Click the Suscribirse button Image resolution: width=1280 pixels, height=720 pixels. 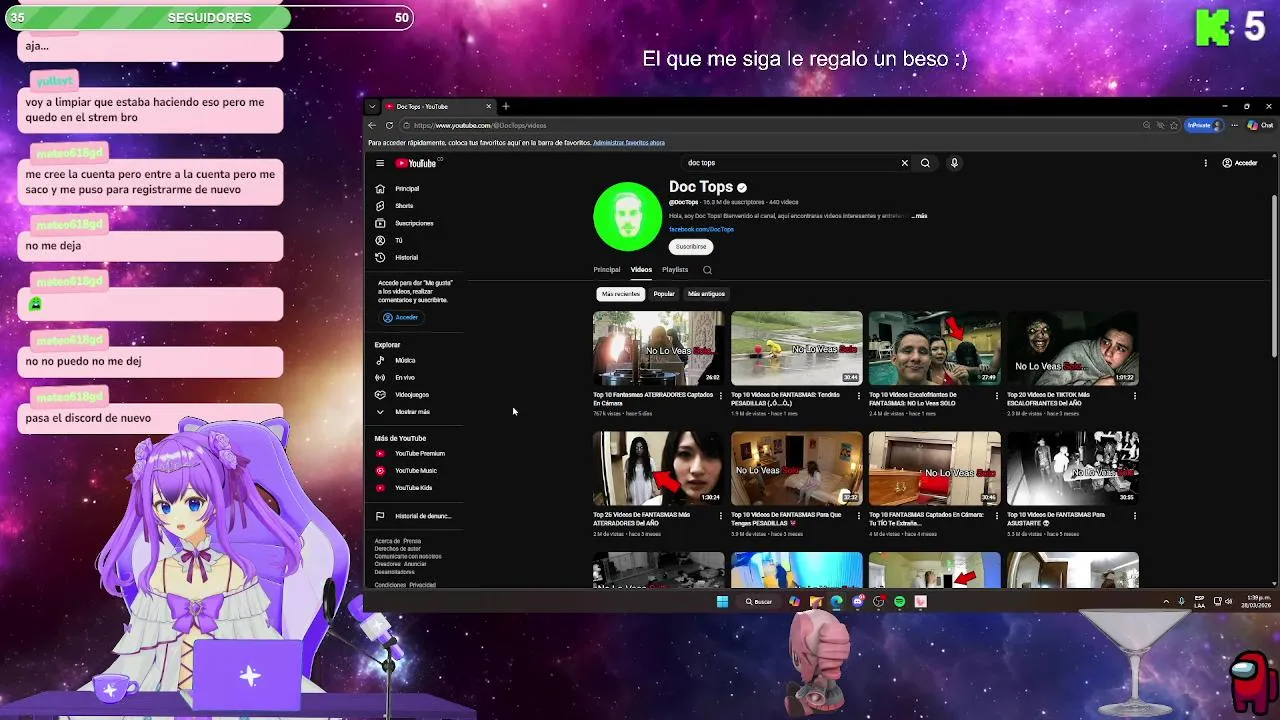[x=691, y=246]
